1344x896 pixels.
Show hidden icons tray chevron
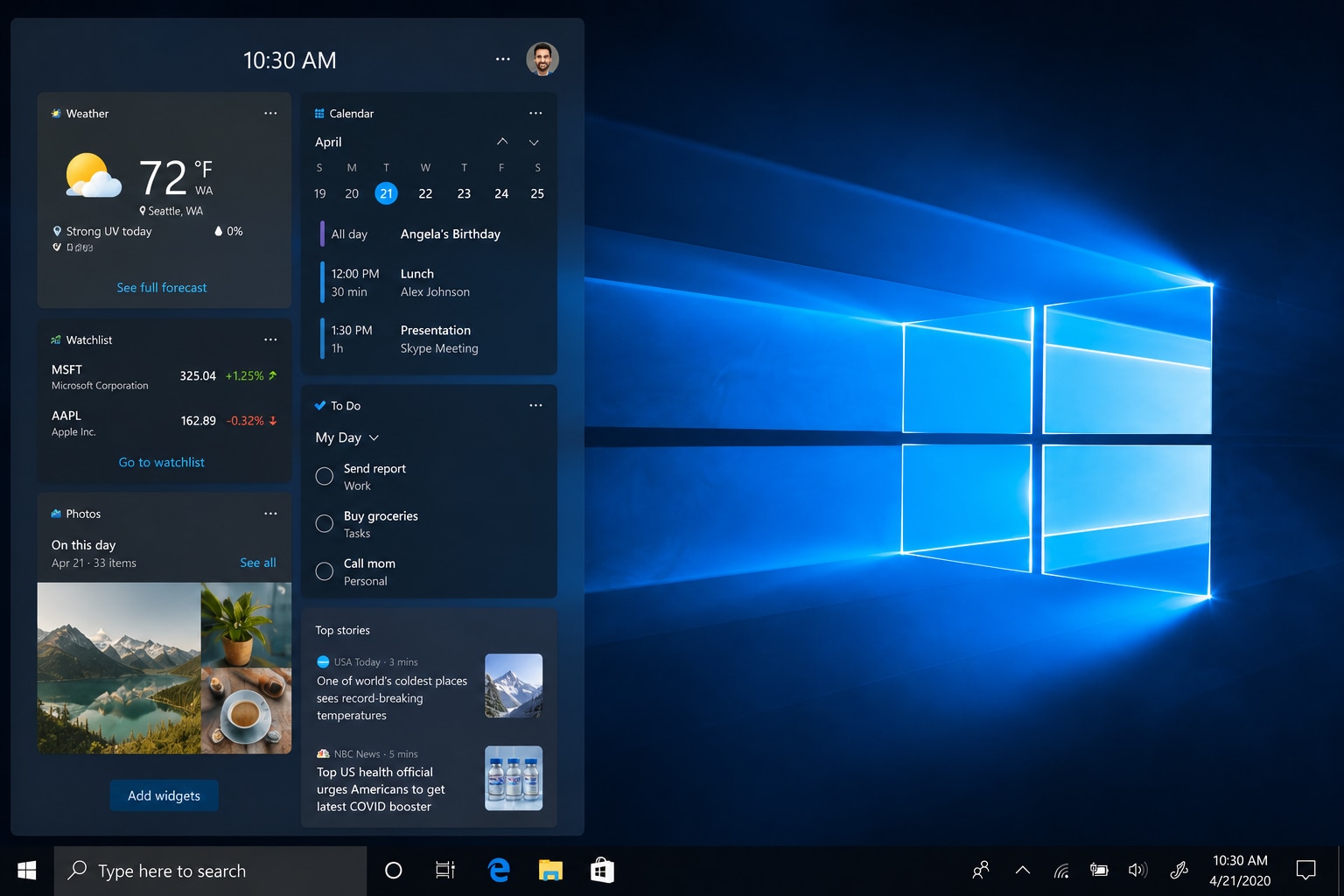(x=1022, y=870)
